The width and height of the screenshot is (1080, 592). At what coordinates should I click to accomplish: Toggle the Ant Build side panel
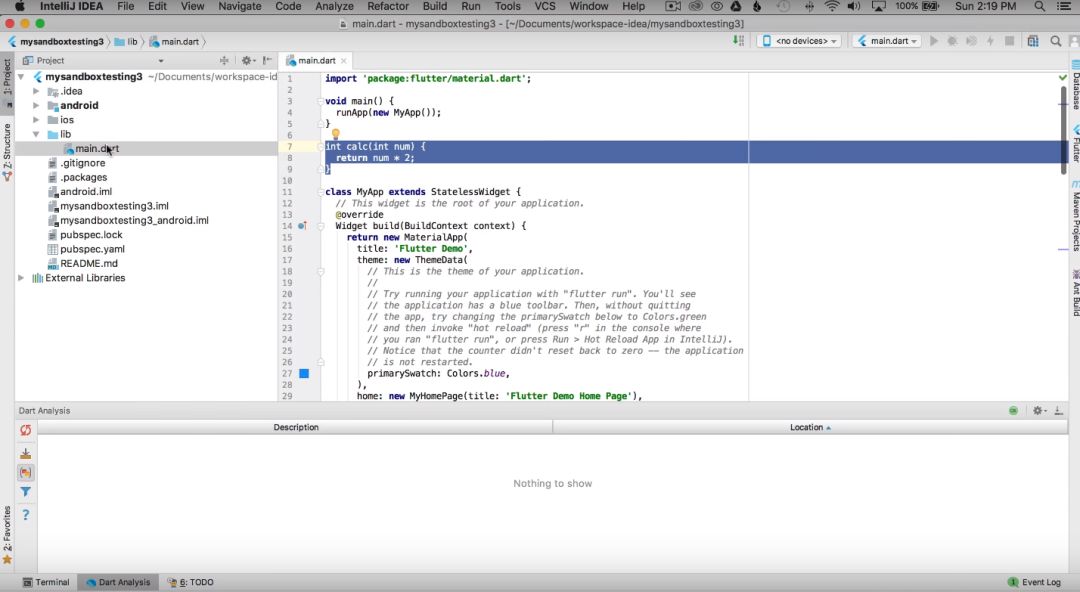(x=1074, y=293)
